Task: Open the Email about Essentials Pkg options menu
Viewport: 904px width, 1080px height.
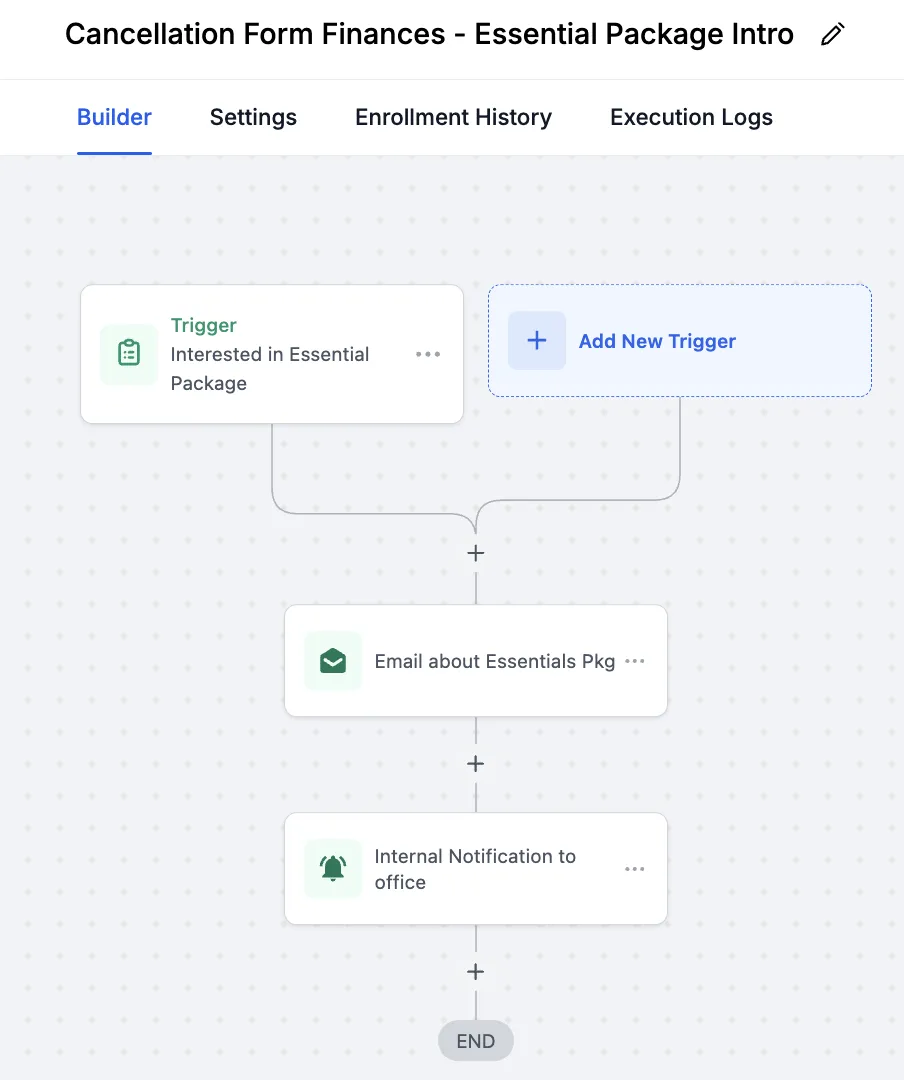Action: click(635, 661)
